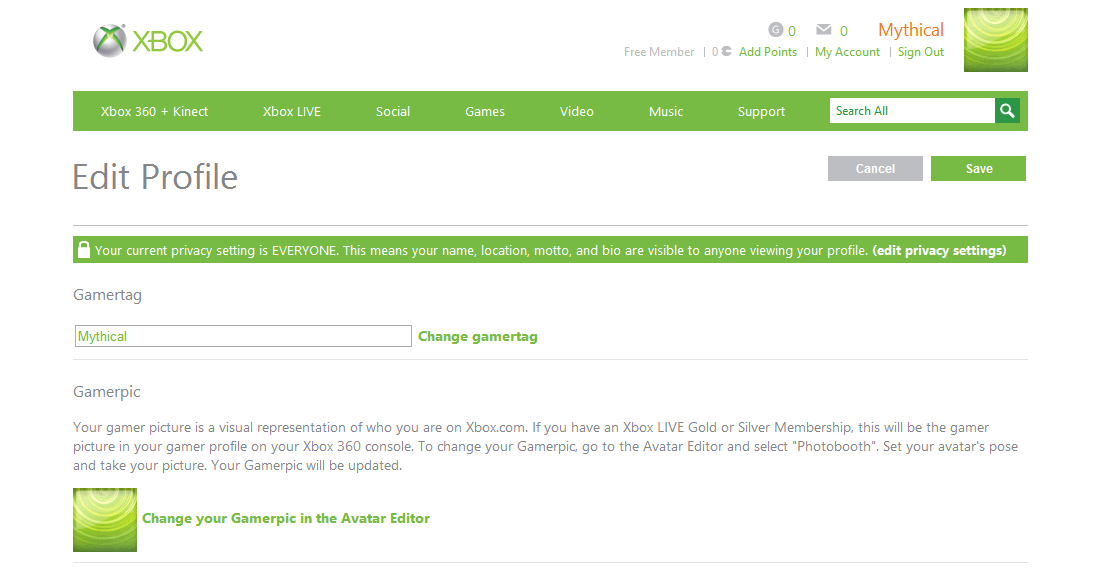Click the magnifying glass search button
The image size is (1110, 571).
(x=1007, y=110)
